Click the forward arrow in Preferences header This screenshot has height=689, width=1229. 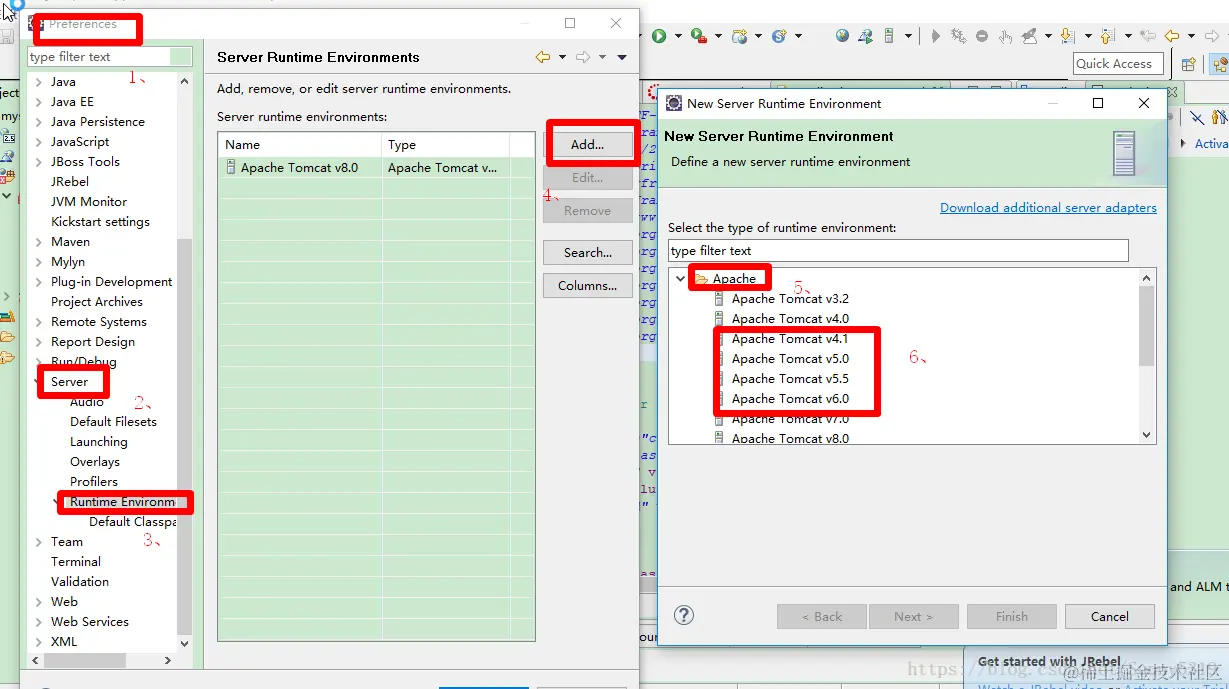583,57
